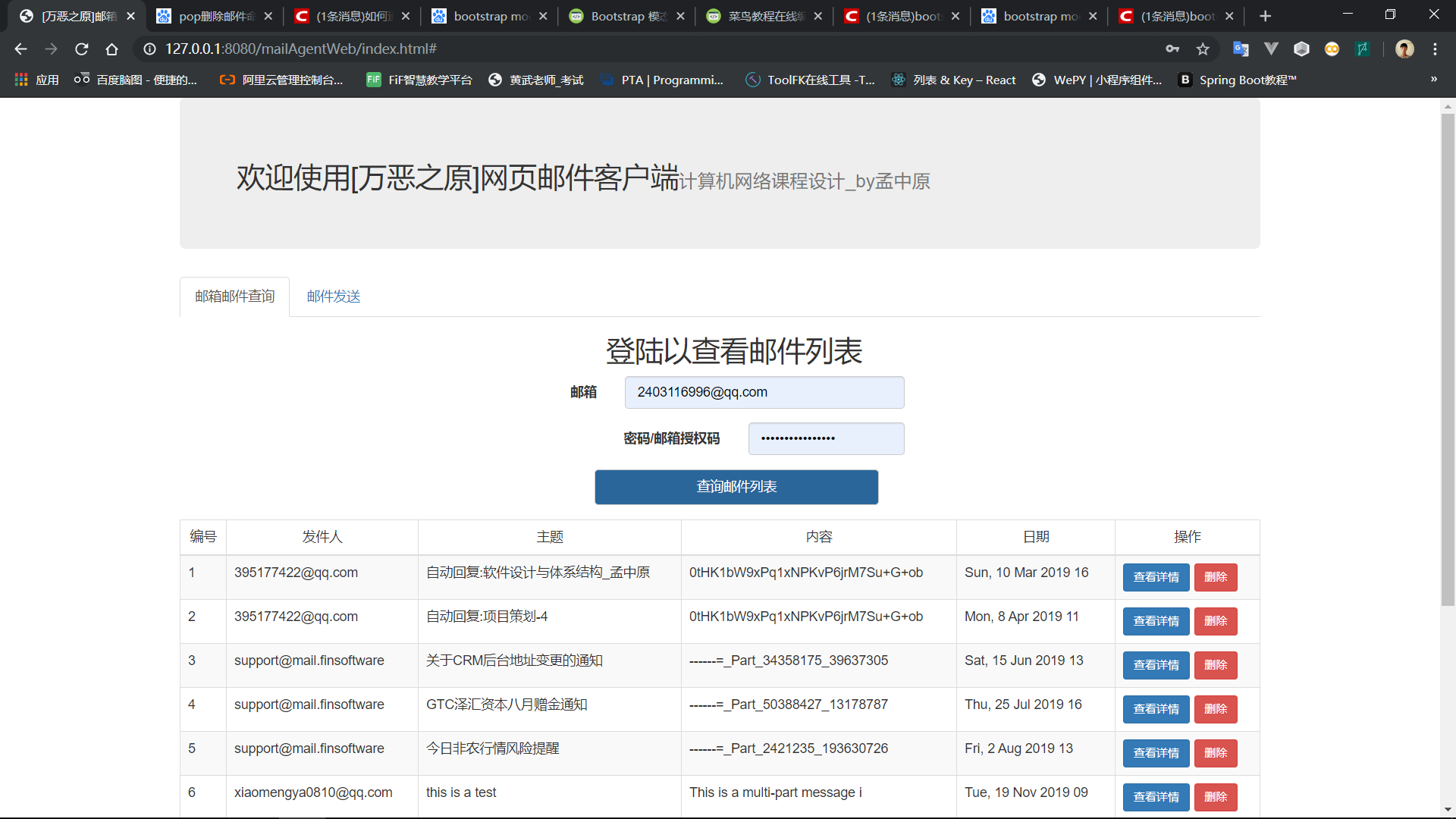The width and height of the screenshot is (1456, 819).
Task: Expand hidden bookmarks overflow chevron
Action: 1433,80
